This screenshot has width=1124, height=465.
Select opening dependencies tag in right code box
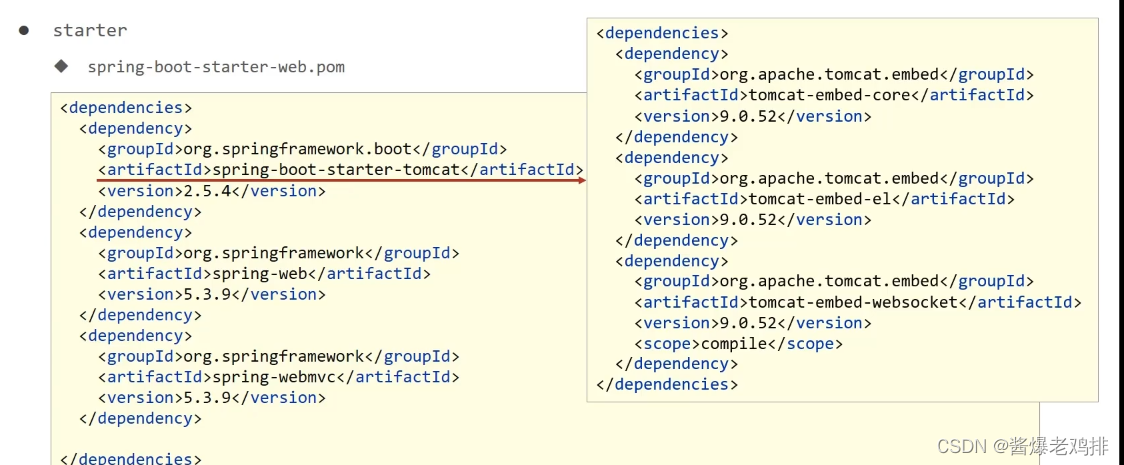pyautogui.click(x=662, y=33)
